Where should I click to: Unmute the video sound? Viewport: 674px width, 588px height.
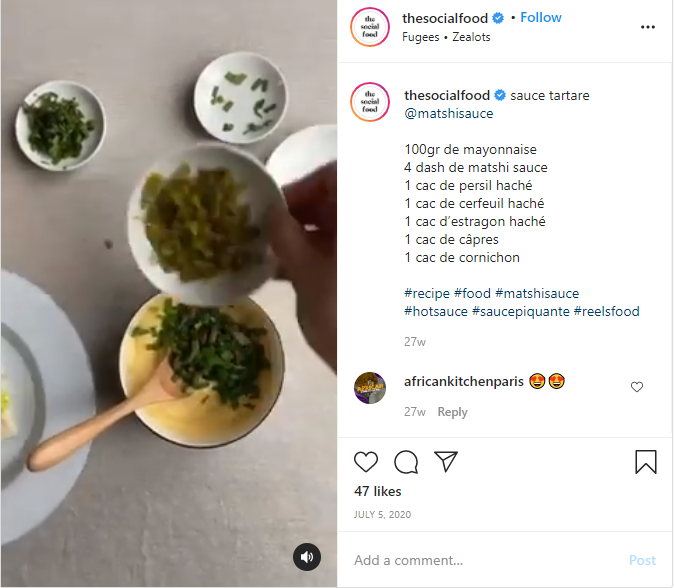click(307, 557)
